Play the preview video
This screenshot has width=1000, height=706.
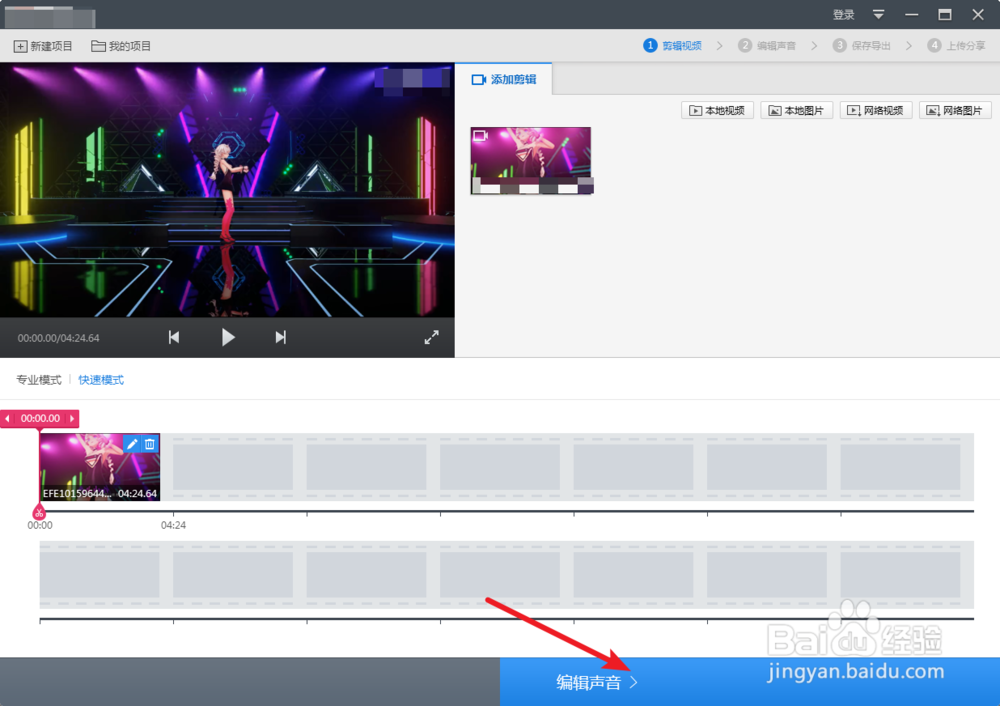228,337
